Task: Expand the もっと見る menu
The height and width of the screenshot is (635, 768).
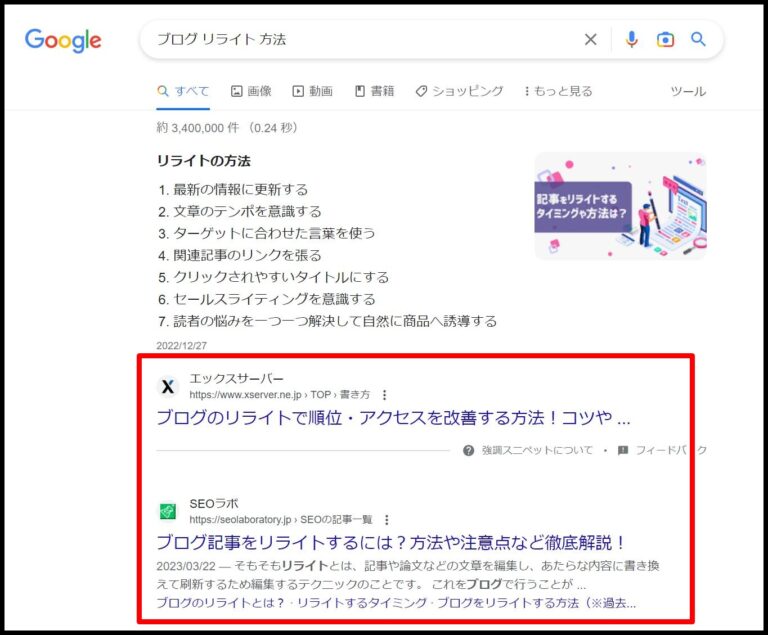Action: coord(558,91)
